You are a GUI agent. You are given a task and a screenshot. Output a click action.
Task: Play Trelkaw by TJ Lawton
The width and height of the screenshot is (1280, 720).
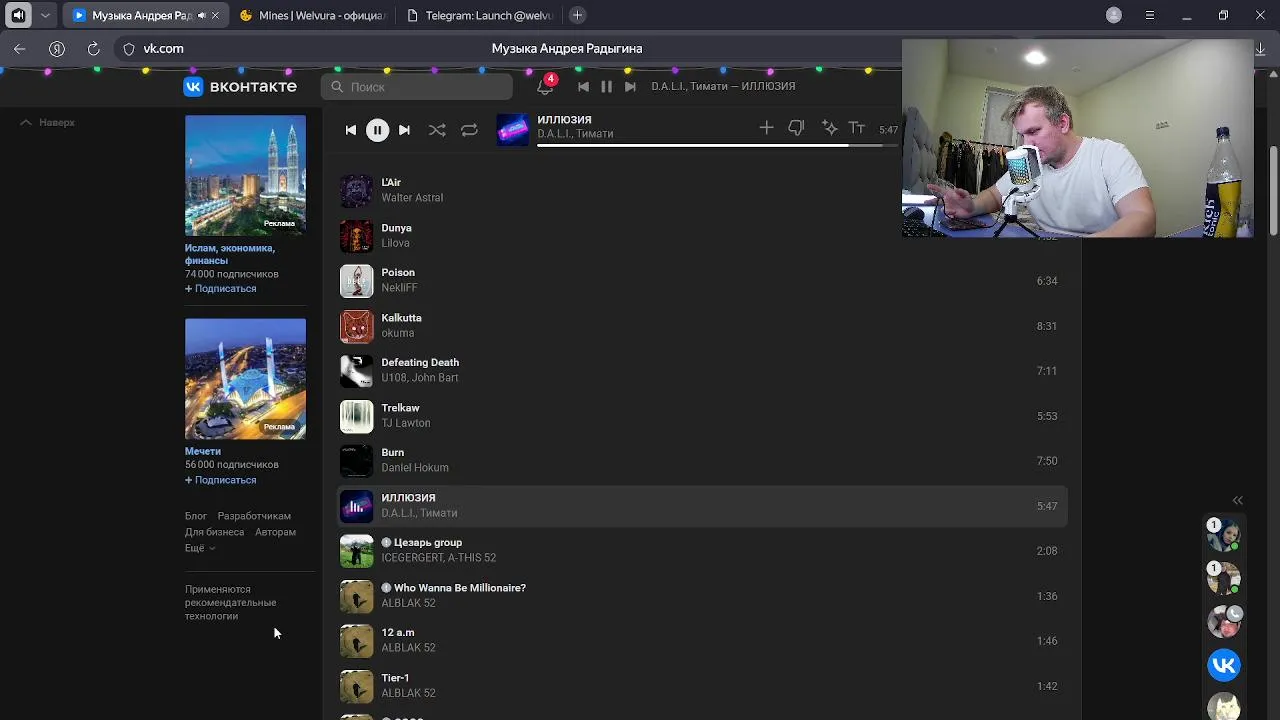tap(704, 415)
